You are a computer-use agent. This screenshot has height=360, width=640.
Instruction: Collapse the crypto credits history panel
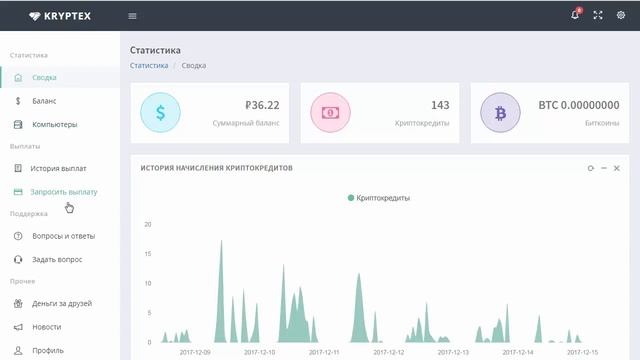click(604, 168)
